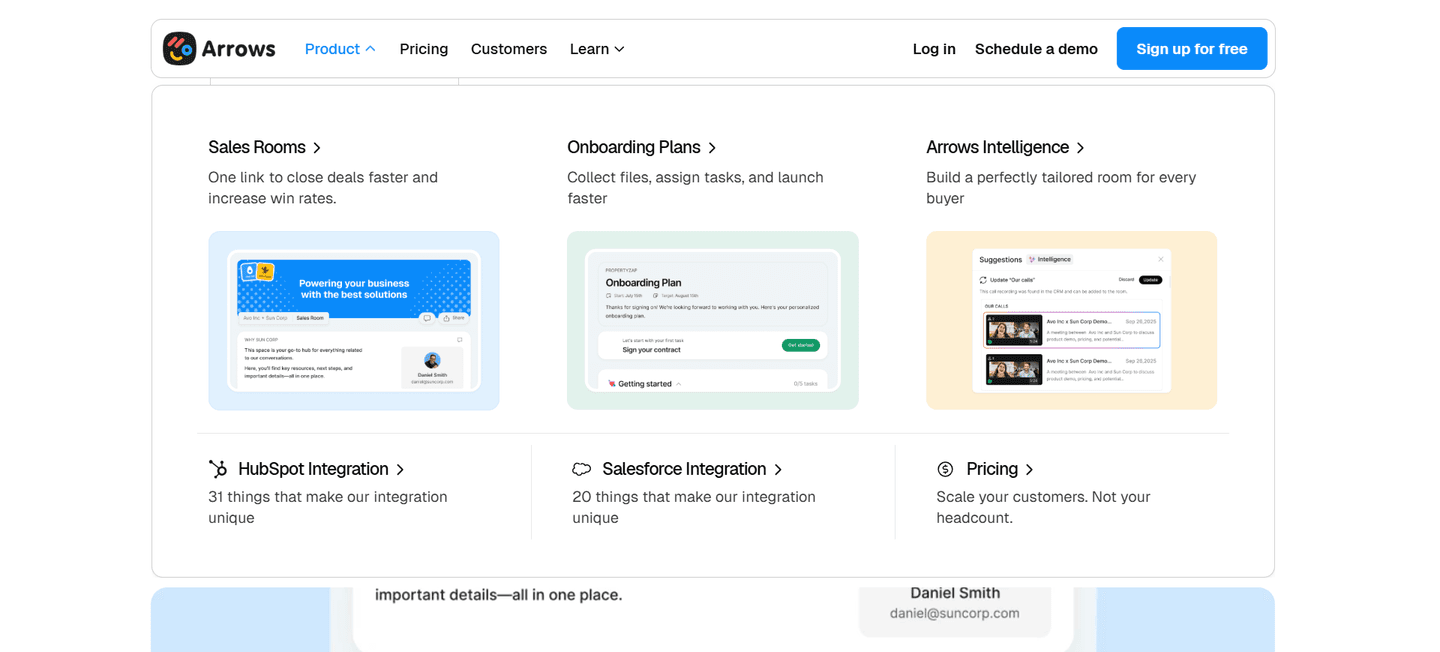This screenshot has width=1440, height=652.
Task: Open the Salesforce Integration link
Action: click(684, 469)
